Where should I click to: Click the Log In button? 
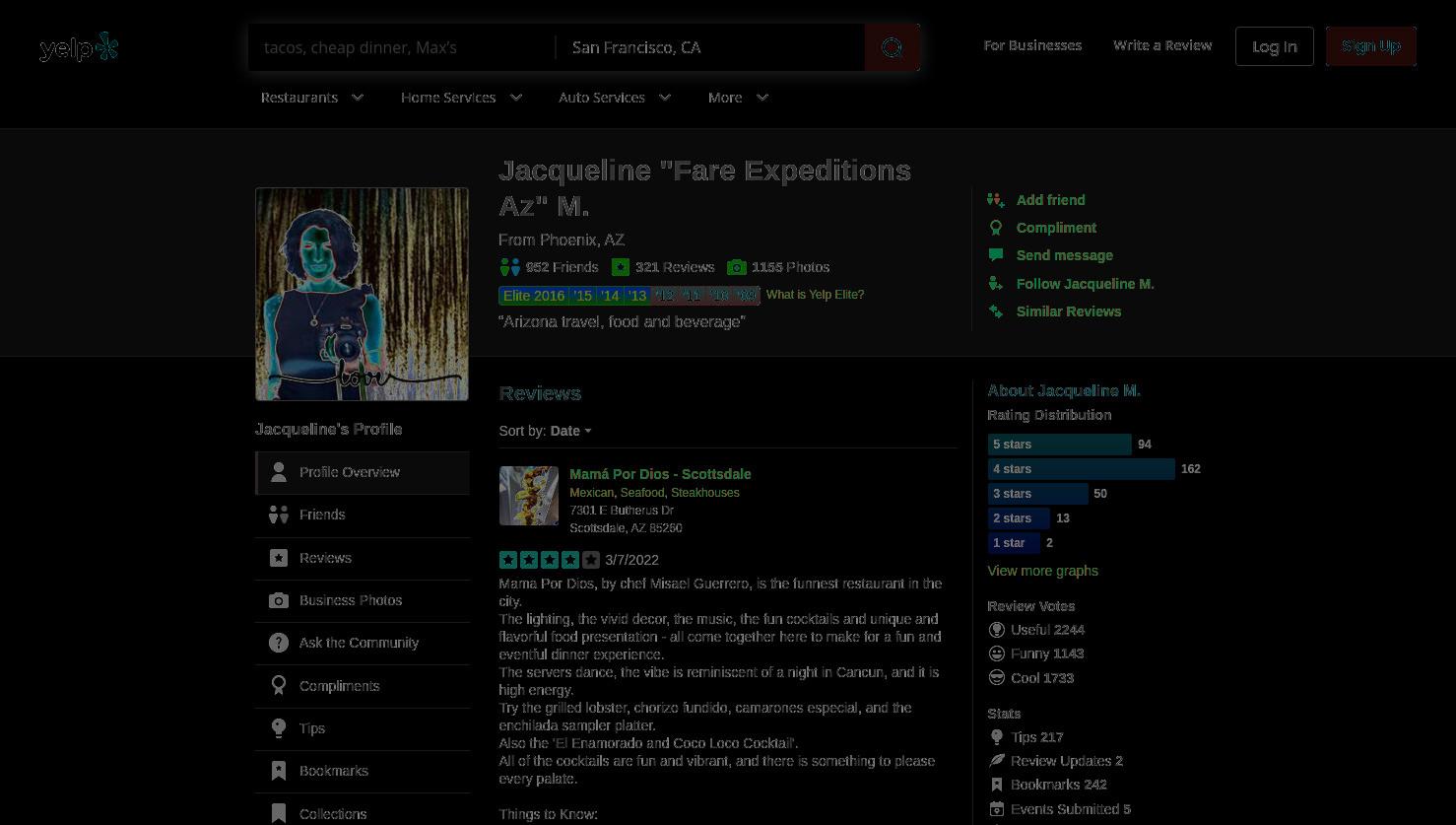1275,46
